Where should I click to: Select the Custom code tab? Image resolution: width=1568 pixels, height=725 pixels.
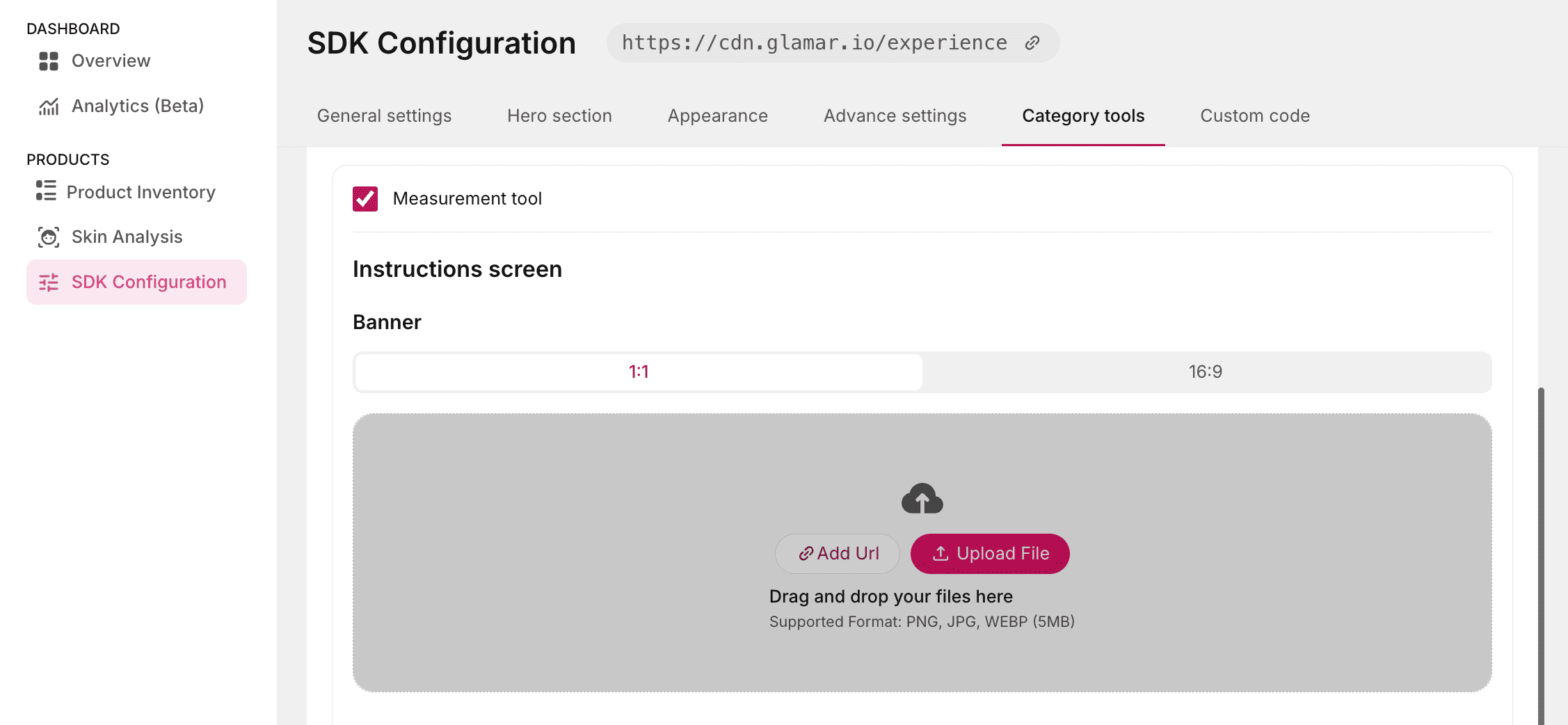pos(1254,116)
